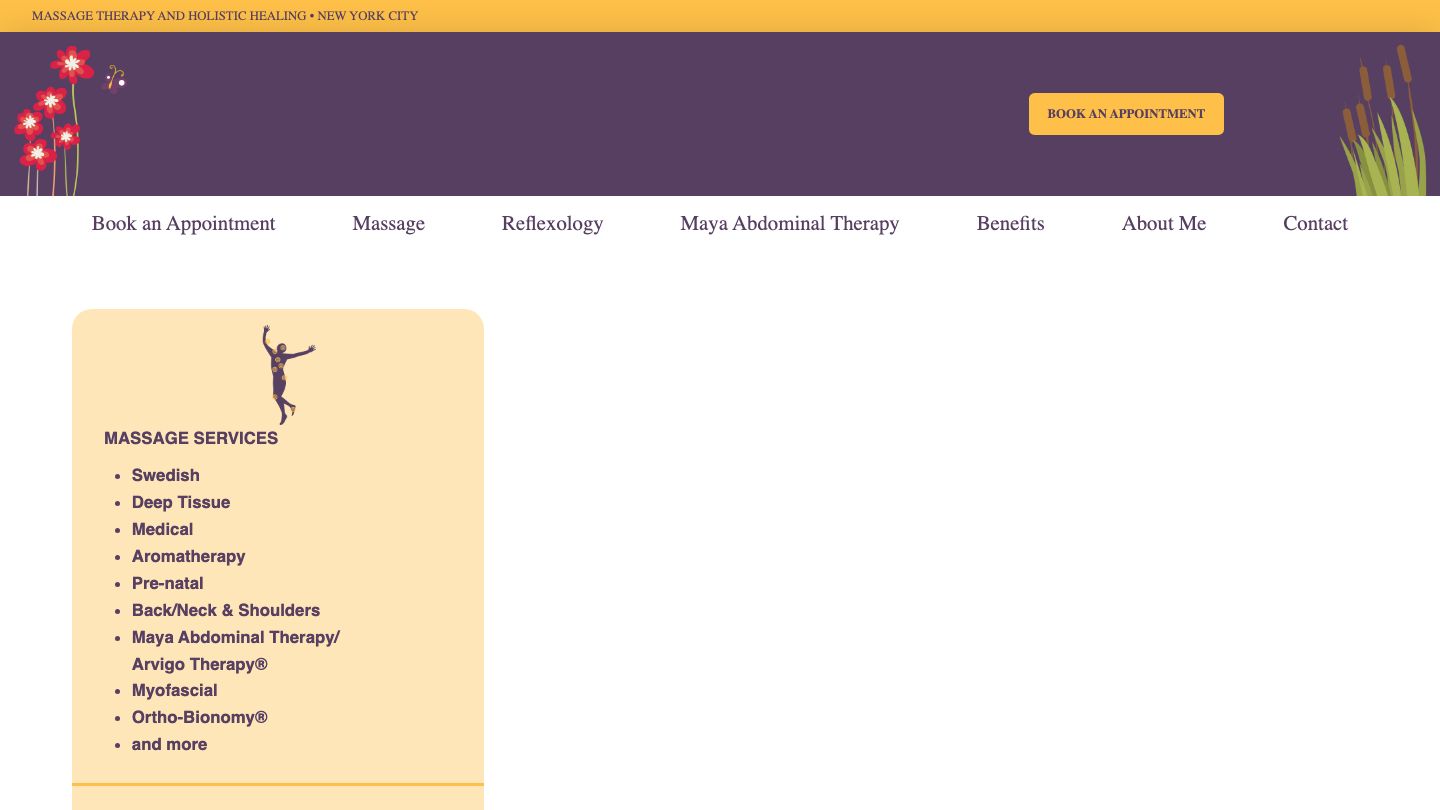The height and width of the screenshot is (810, 1440).
Task: Choose Deep Tissue from the services list
Action: (181, 503)
